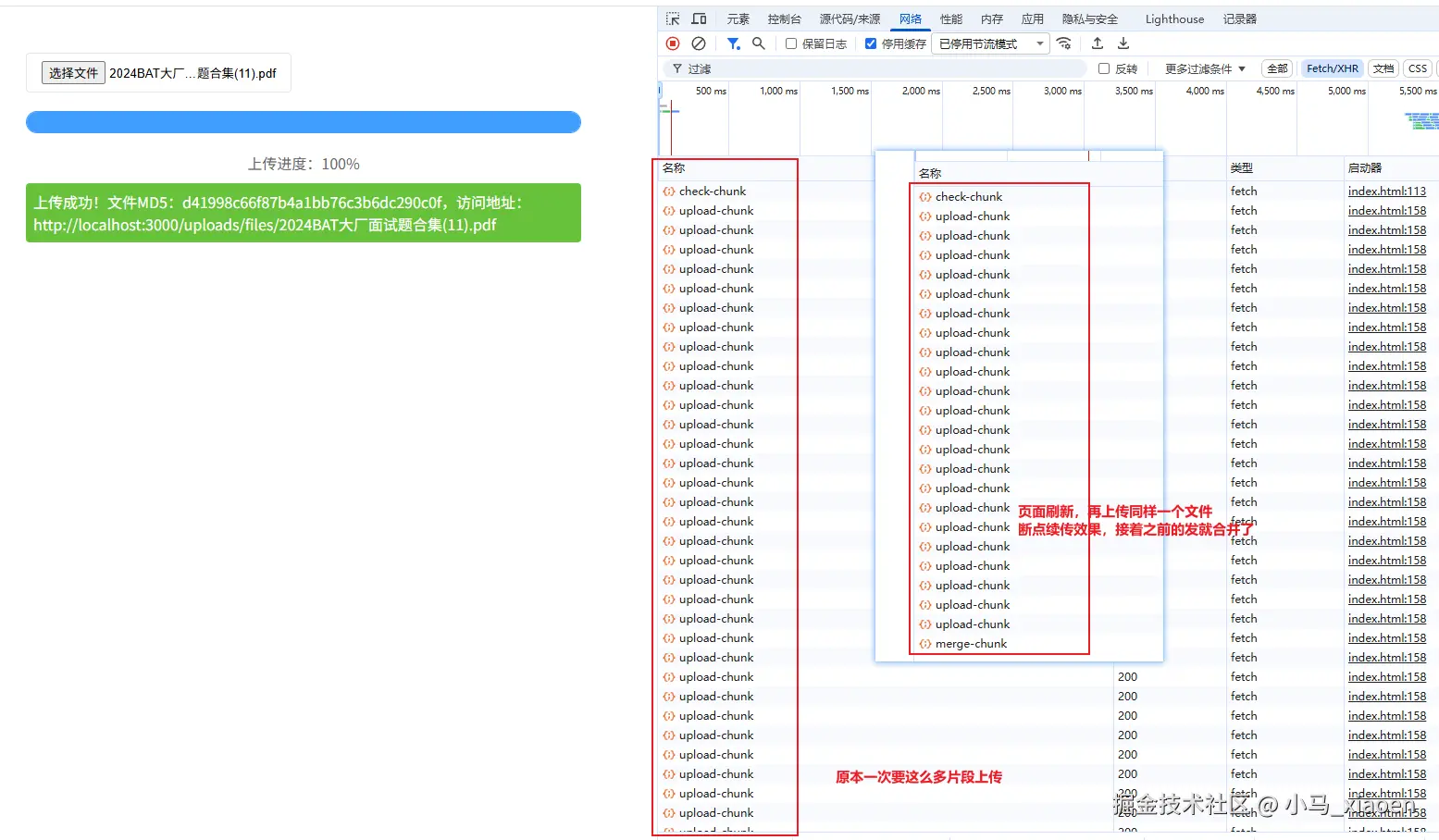
Task: Stop recording the network log
Action: (673, 43)
